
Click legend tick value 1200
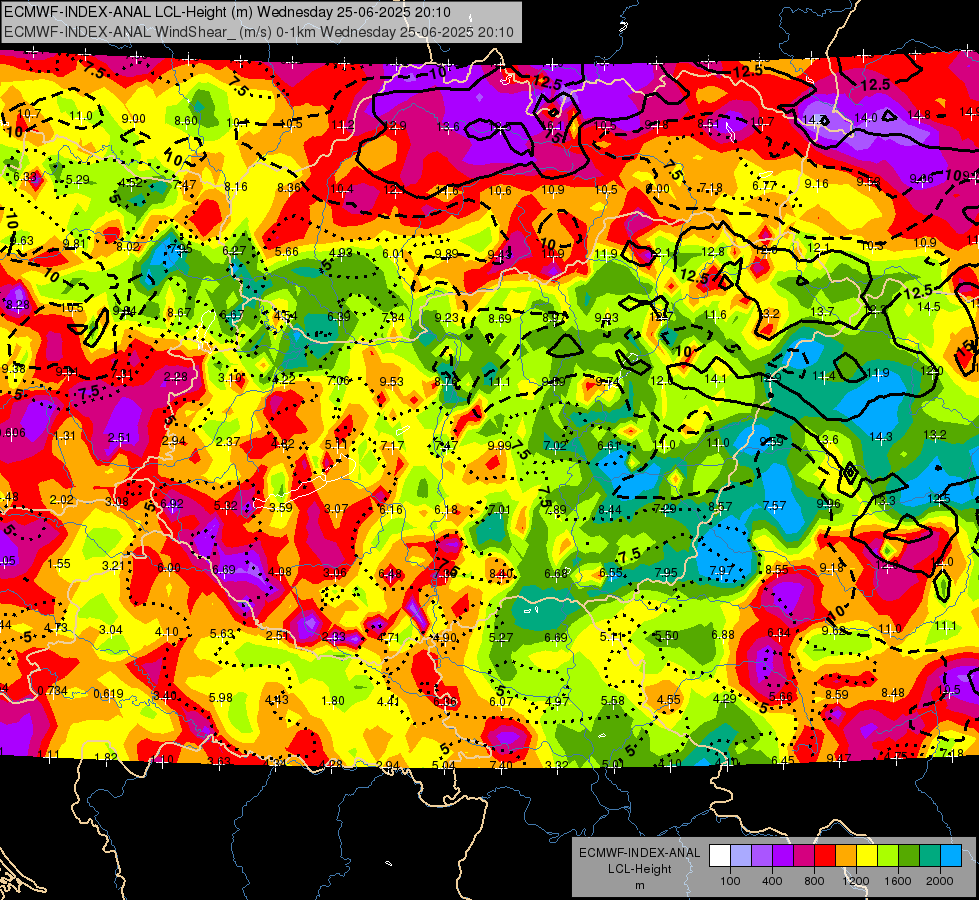[x=856, y=881]
